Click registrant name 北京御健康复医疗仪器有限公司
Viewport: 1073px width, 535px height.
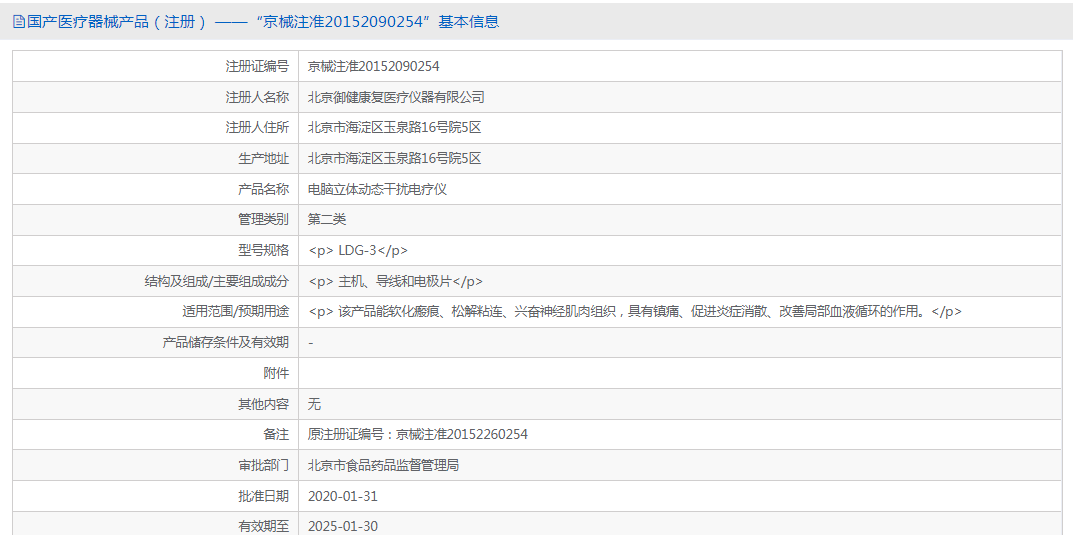pyautogui.click(x=396, y=97)
